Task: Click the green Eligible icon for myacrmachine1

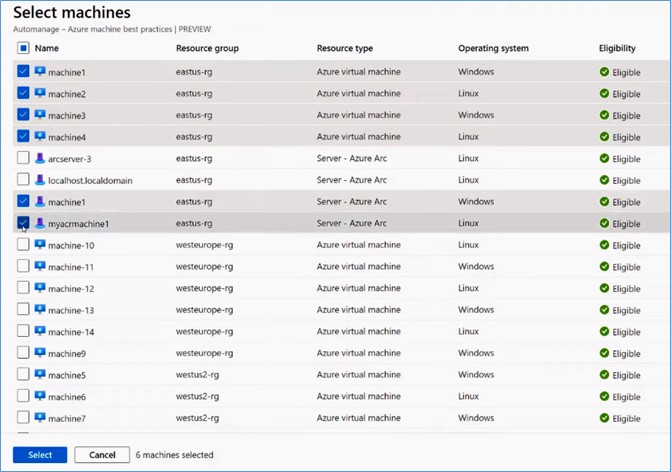Action: pyautogui.click(x=604, y=223)
